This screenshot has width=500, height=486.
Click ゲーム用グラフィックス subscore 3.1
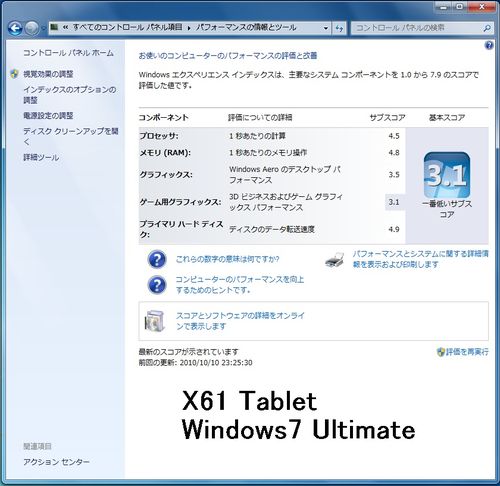(394, 202)
